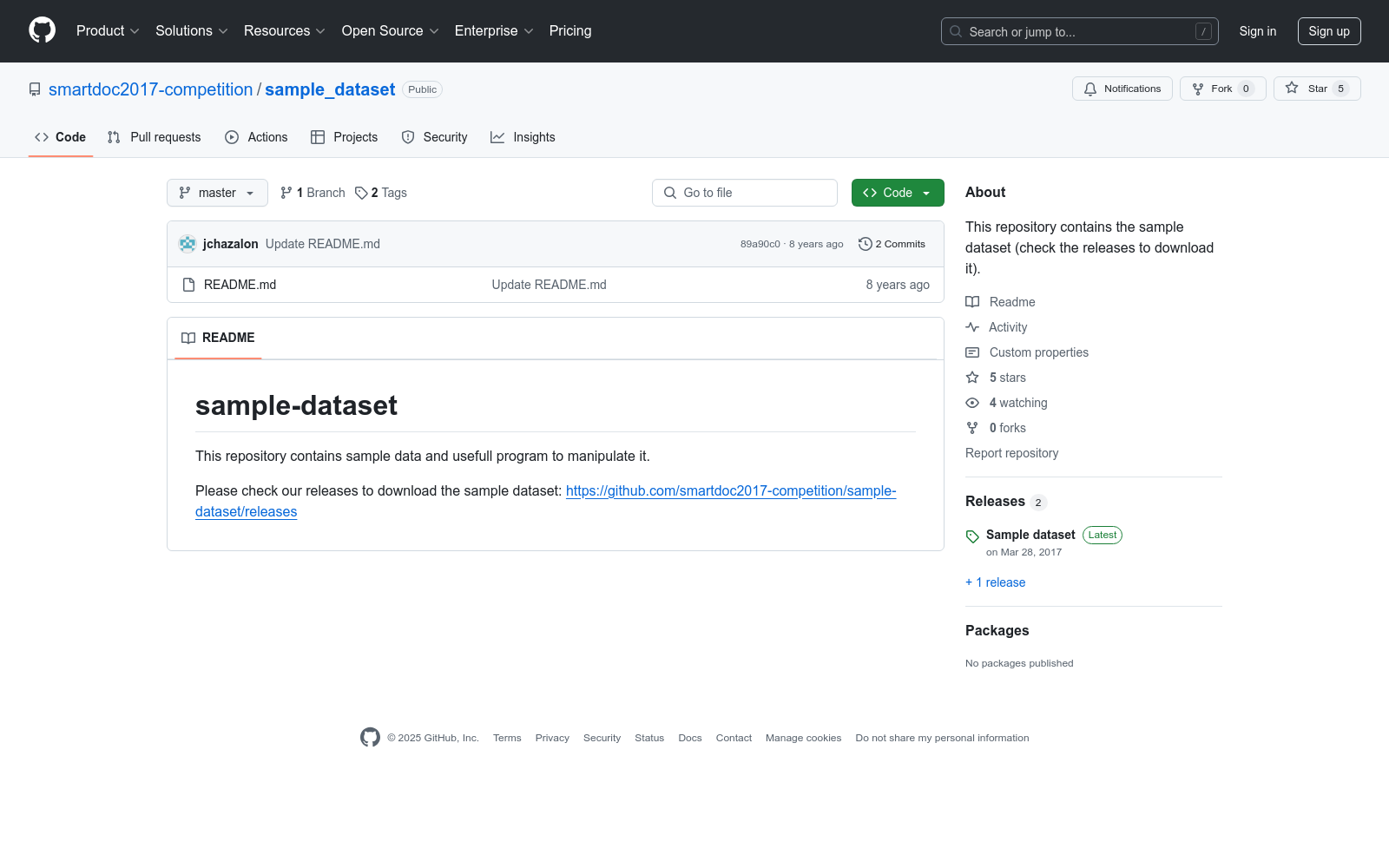The height and width of the screenshot is (868, 1389).
Task: Open the Enterprise dropdown menu
Action: point(494,30)
